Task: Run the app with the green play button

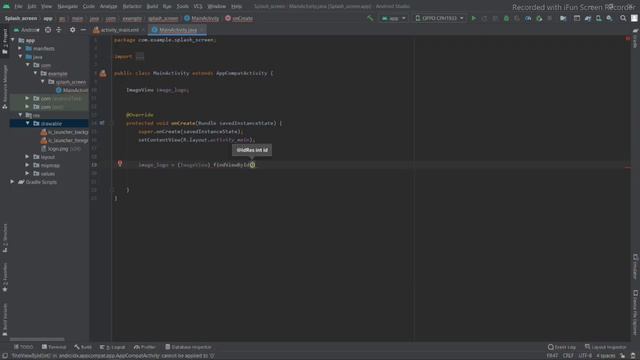Action: (473, 18)
